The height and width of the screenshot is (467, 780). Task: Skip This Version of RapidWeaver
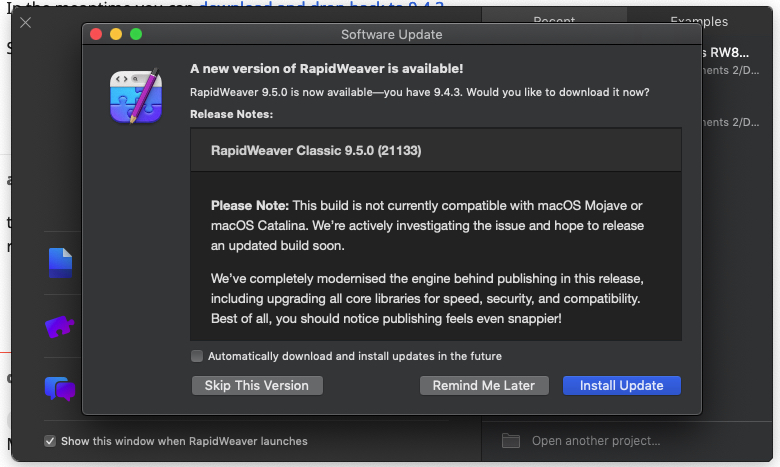[x=257, y=385]
